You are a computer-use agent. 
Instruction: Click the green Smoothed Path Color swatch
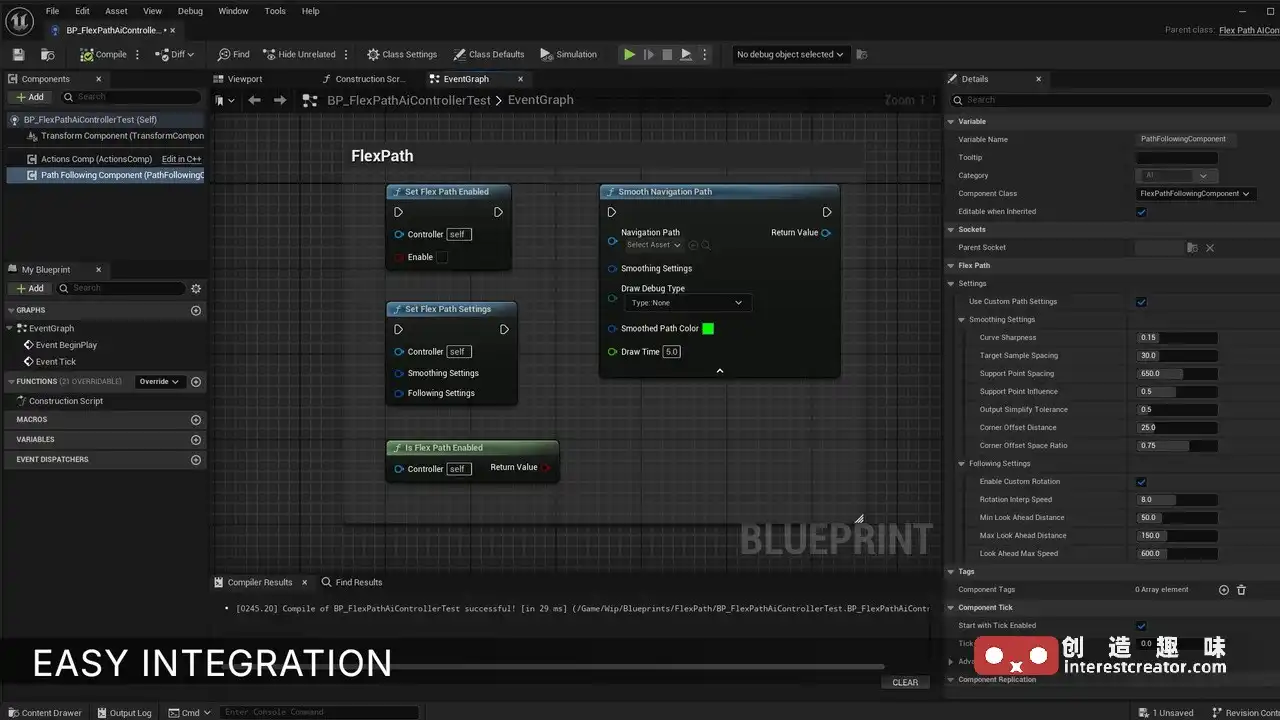(708, 328)
